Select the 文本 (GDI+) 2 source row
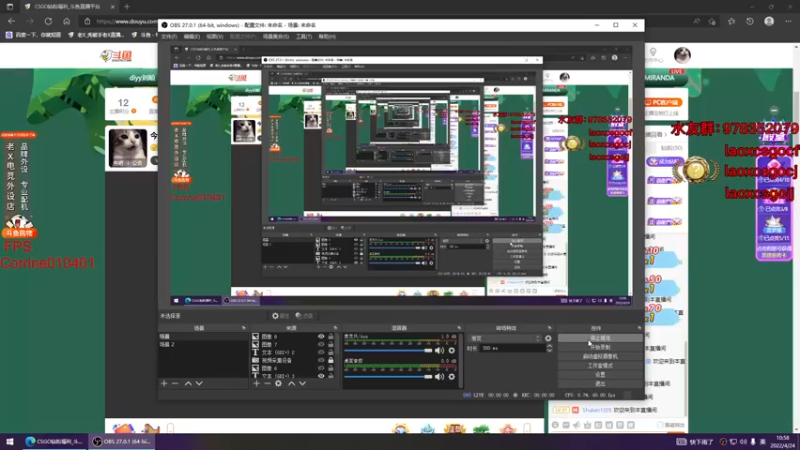This screenshot has height=450, width=800. tap(292, 353)
